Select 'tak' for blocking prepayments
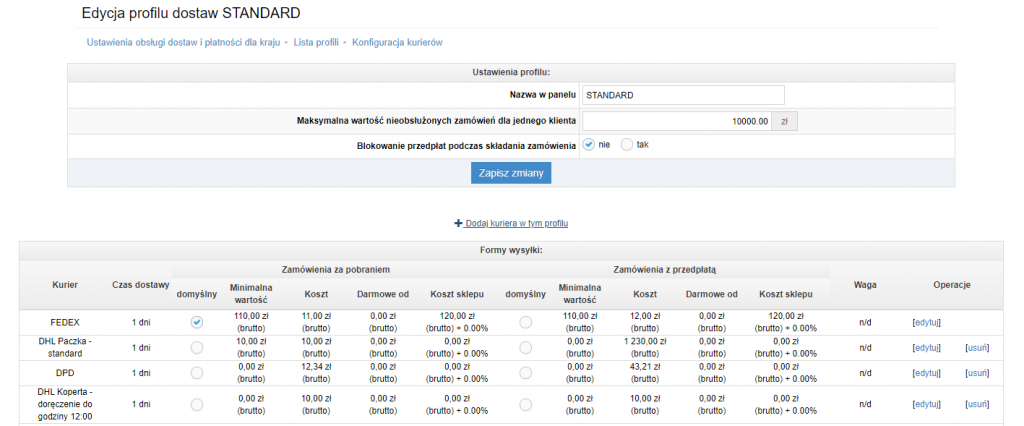The width and height of the screenshot is (1024, 426). tap(627, 145)
